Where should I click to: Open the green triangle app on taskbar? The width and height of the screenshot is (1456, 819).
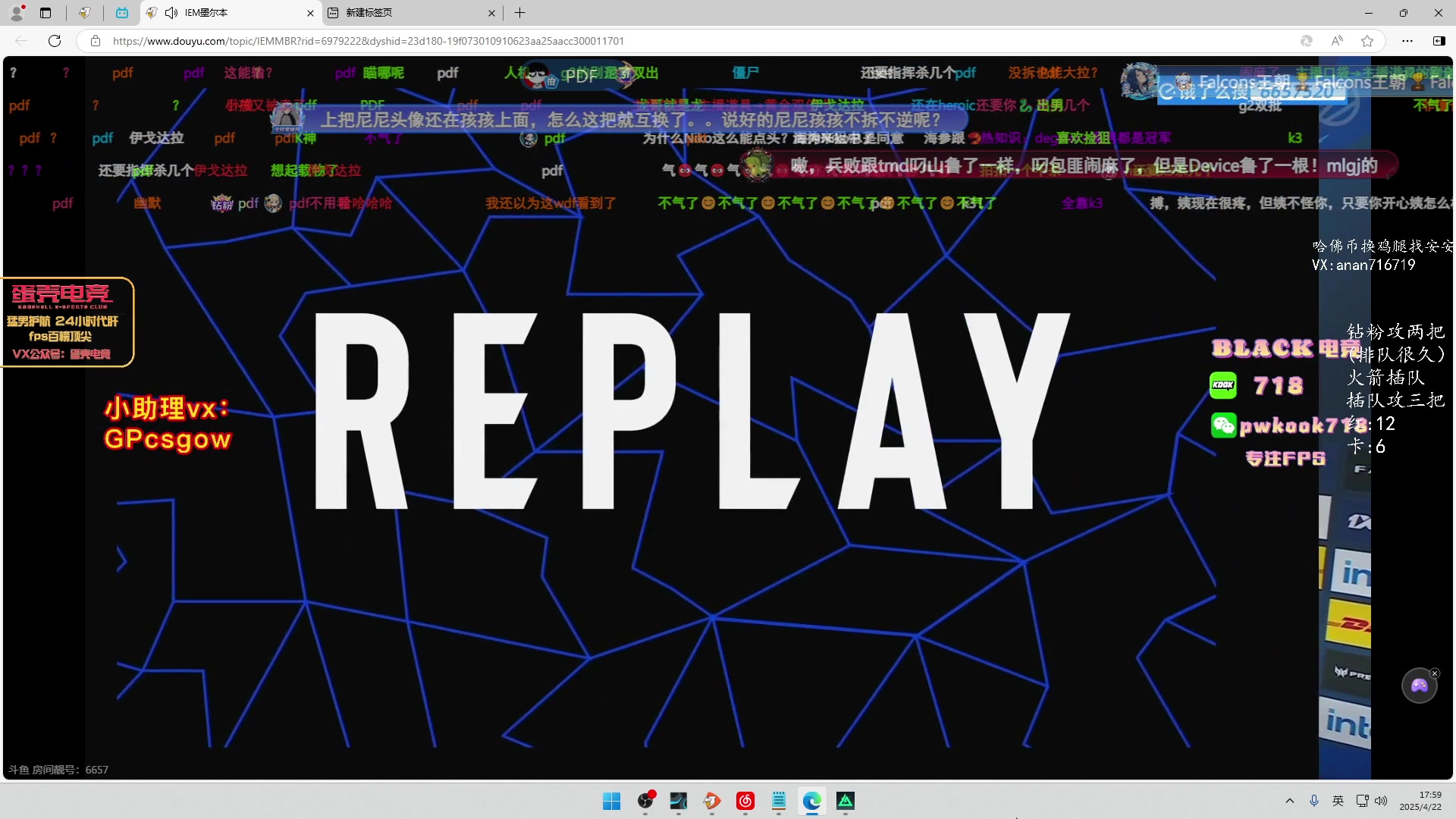tap(846, 801)
